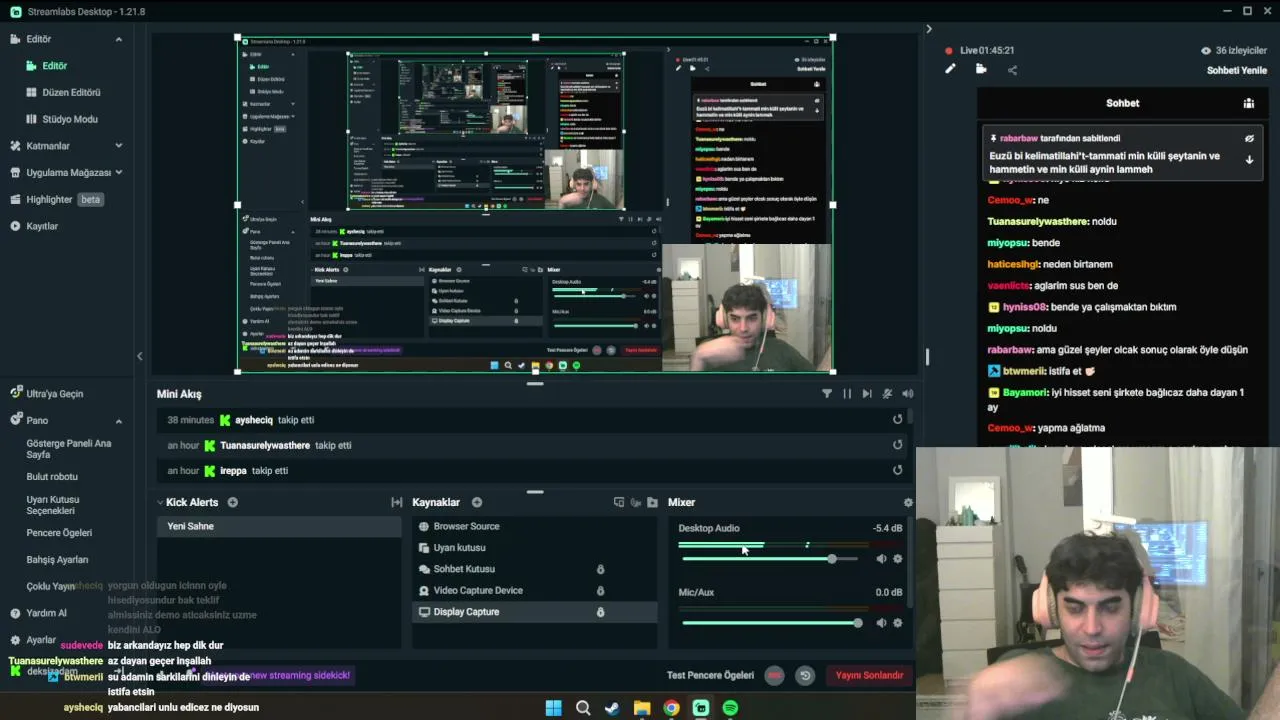
Task: Open the Mixer advanced audio settings gear
Action: [x=908, y=502]
